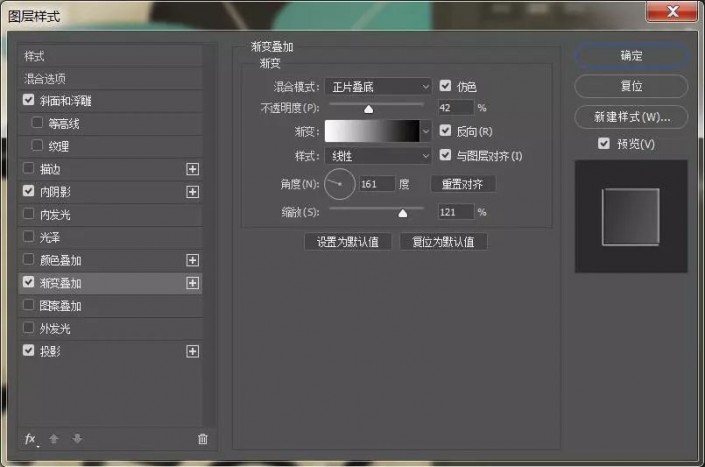Click the fx add effect icon

(x=30, y=439)
